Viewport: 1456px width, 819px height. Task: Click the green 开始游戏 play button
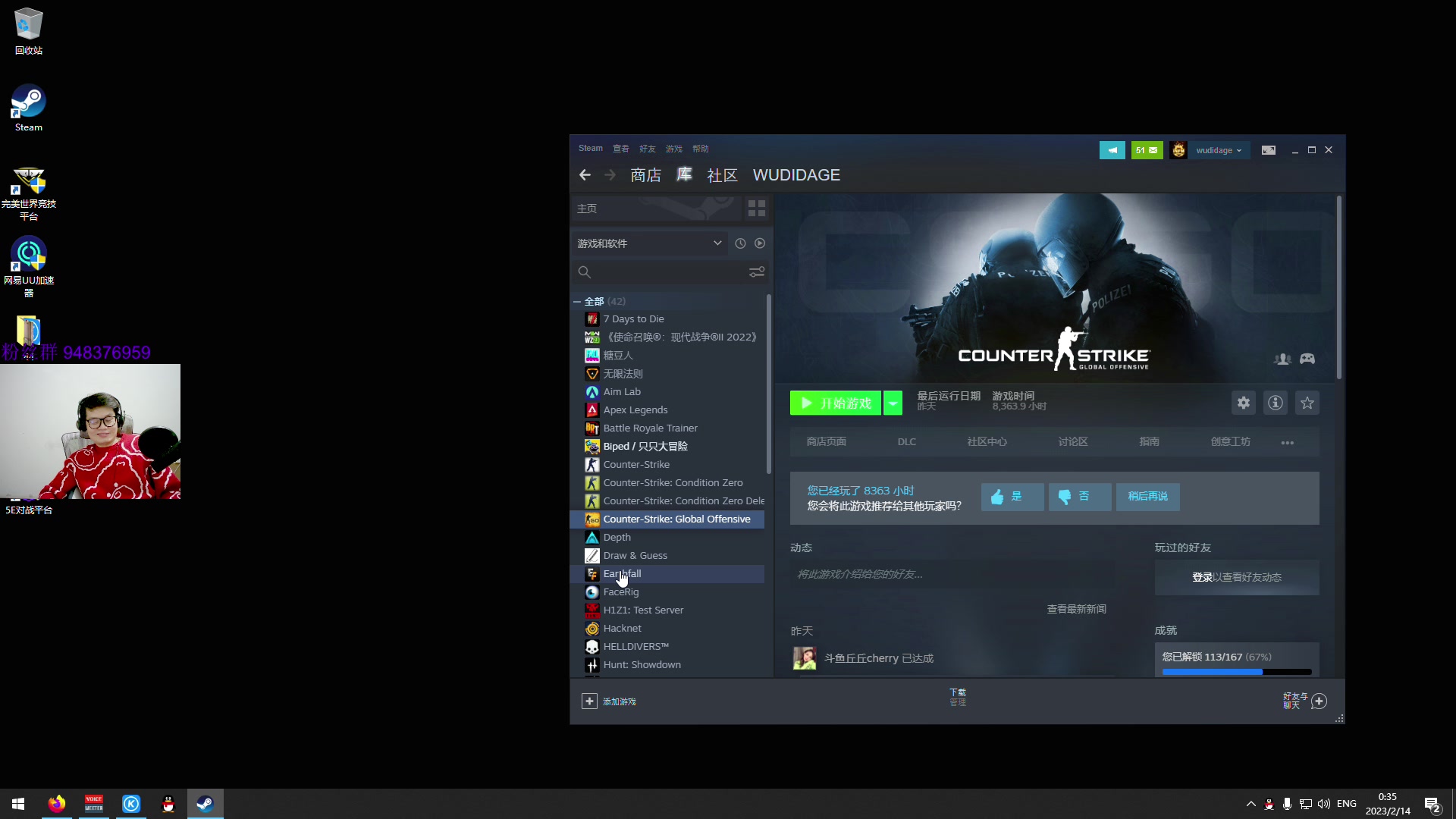[836, 403]
